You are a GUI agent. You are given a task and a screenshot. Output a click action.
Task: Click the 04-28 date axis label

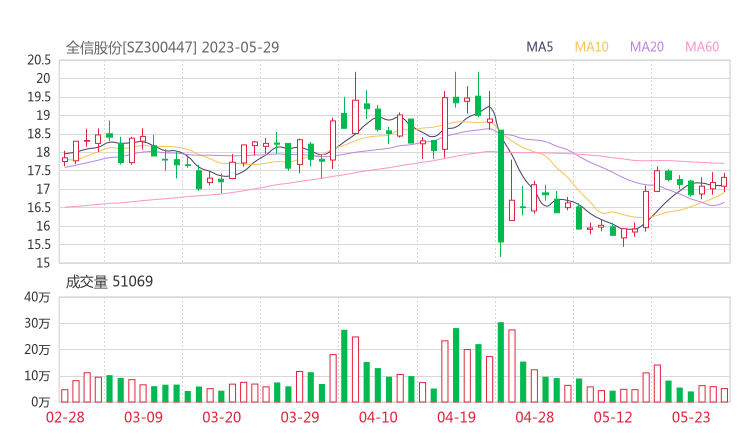pos(535,417)
